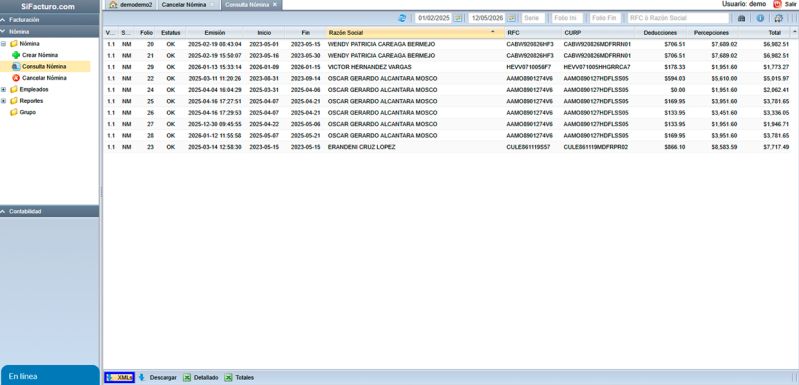Click the XMLs download button
This screenshot has width=799, height=385.
point(120,377)
